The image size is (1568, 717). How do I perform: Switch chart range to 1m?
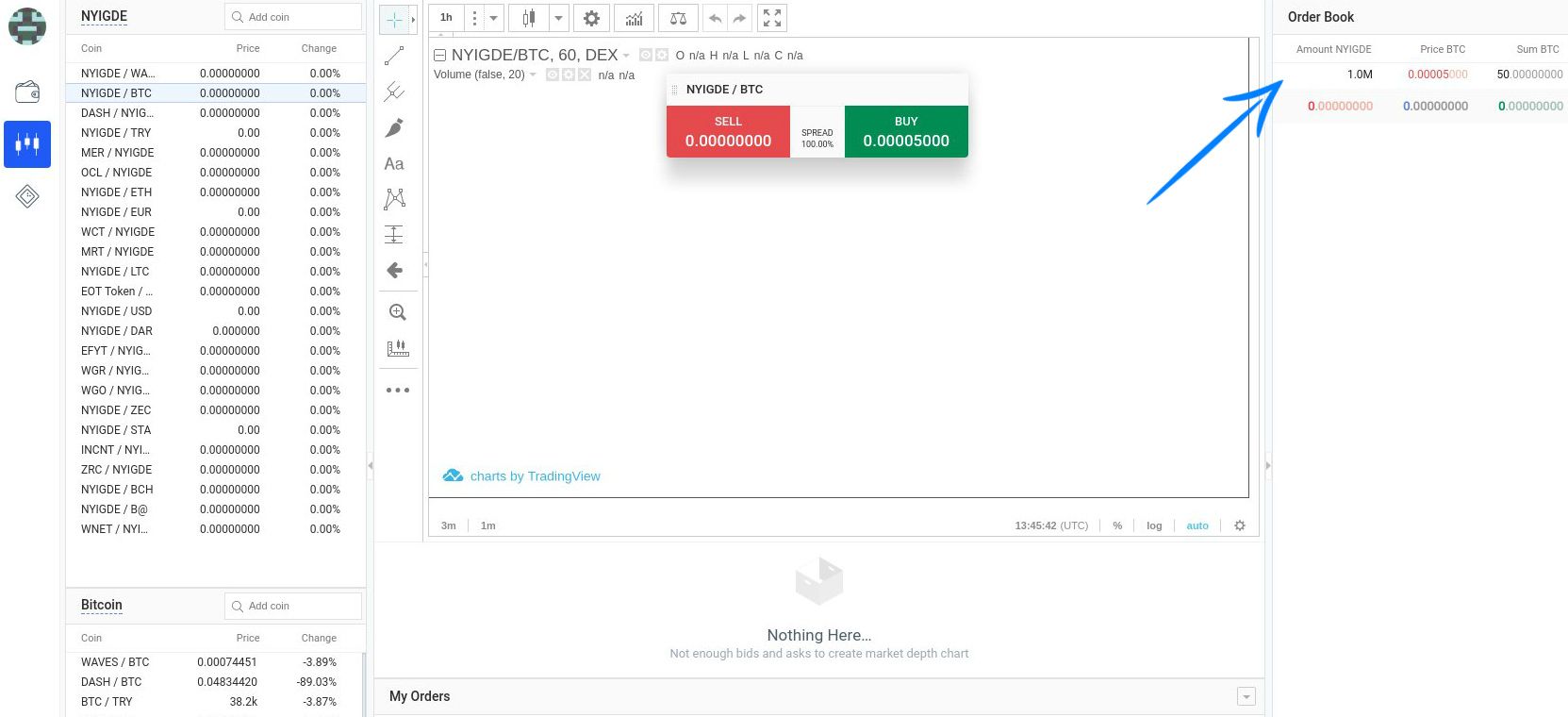tap(488, 525)
